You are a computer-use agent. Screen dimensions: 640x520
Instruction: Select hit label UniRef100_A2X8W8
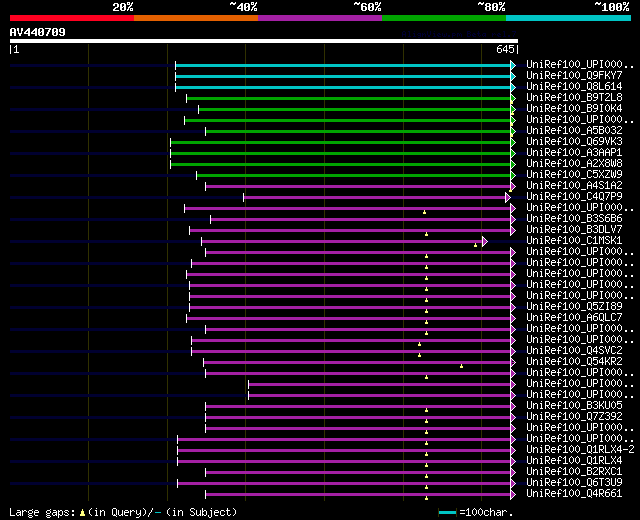(574, 164)
